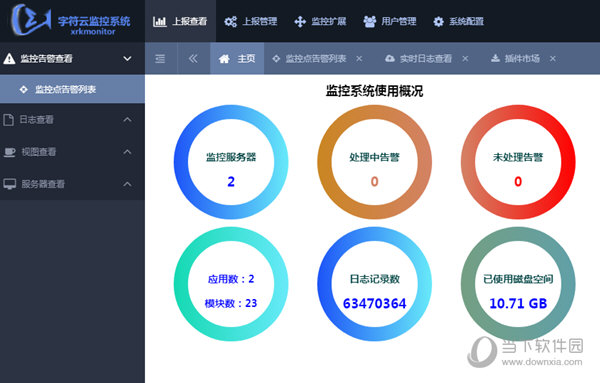Click the 10.71 GB disk value
600x383 pixels.
coord(518,303)
